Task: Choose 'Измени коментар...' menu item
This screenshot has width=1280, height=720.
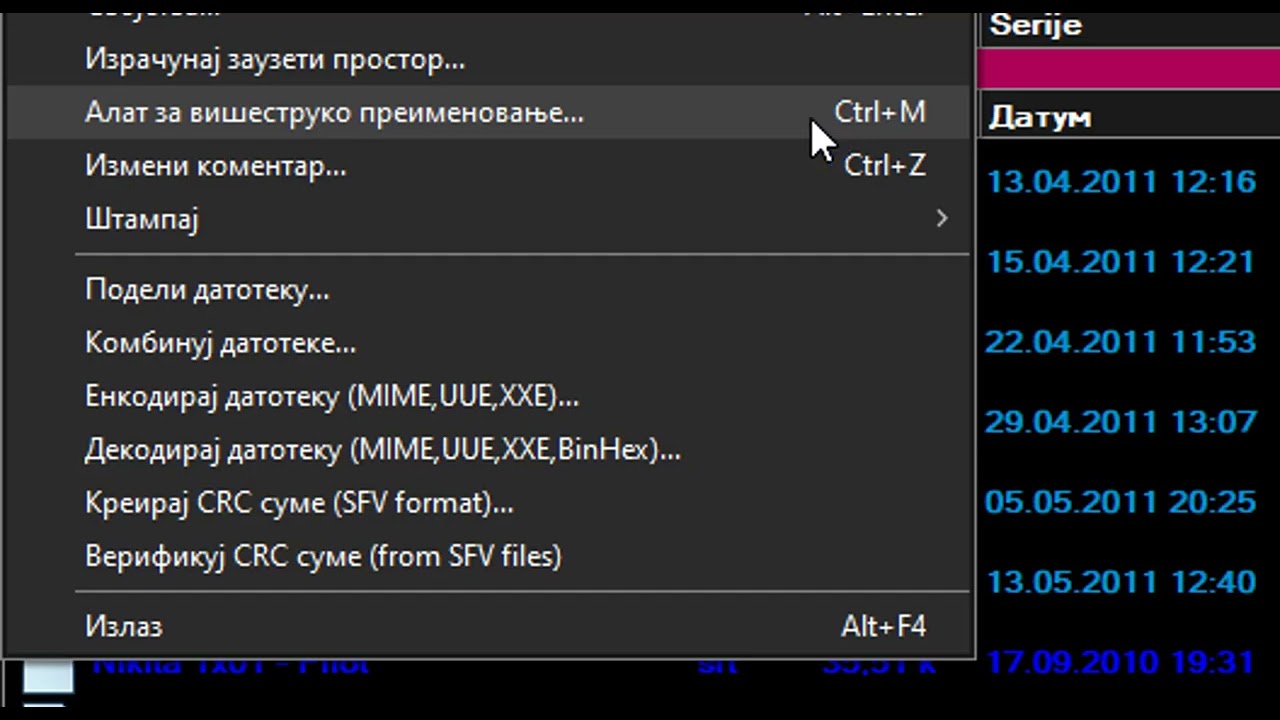Action: [488, 166]
